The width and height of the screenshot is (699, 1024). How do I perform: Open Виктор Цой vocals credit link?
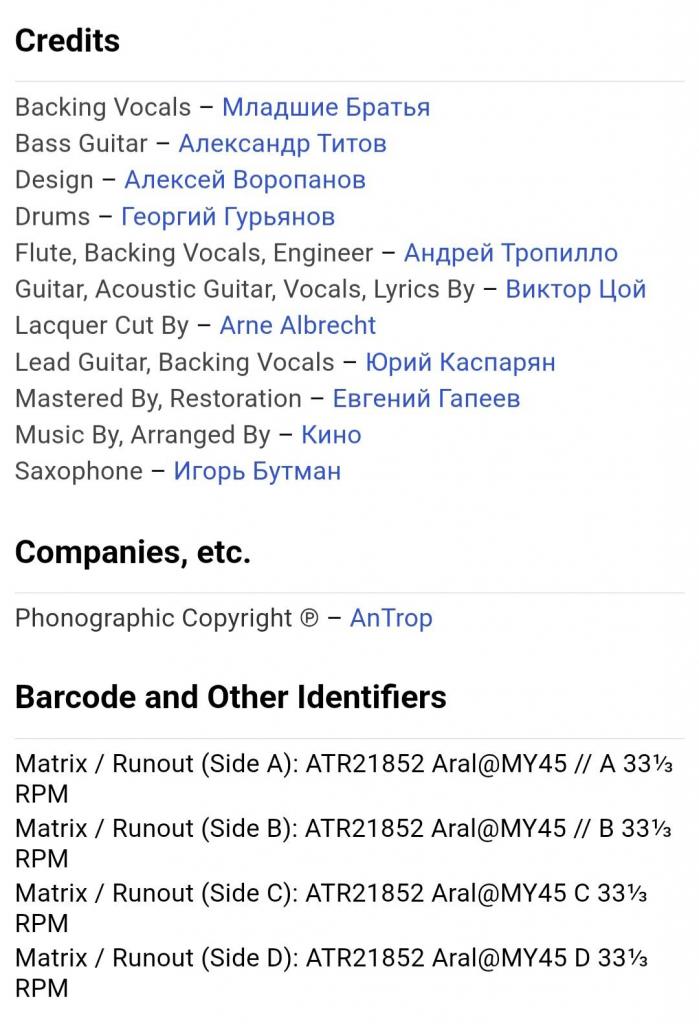coord(576,289)
